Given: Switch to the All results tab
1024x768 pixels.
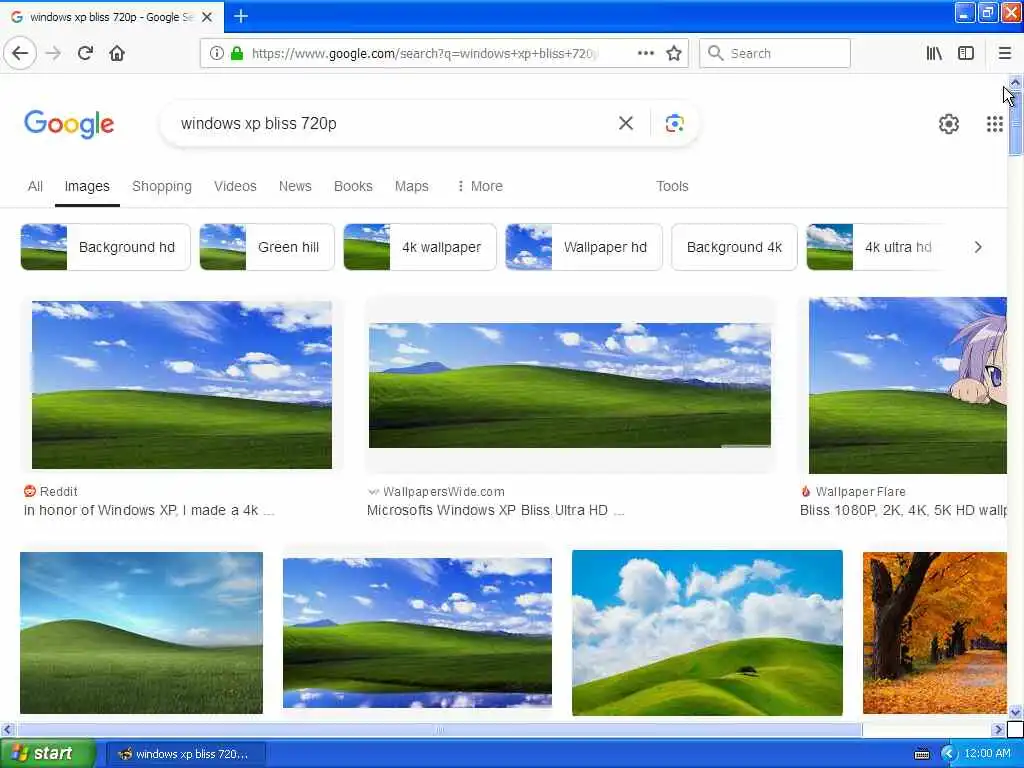Looking at the screenshot, I should [x=35, y=186].
